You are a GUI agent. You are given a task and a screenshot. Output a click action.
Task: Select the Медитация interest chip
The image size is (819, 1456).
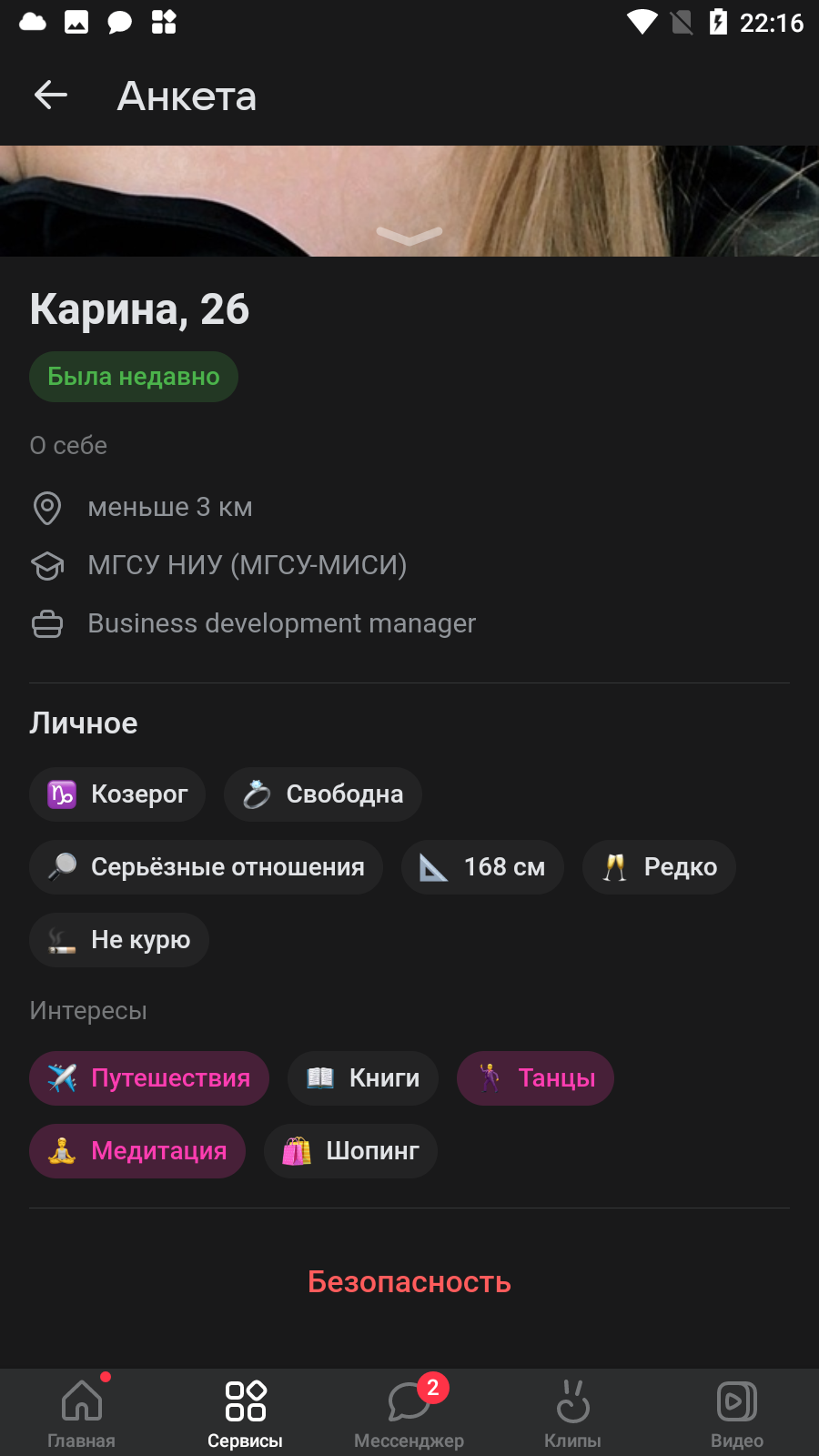pyautogui.click(x=137, y=1151)
